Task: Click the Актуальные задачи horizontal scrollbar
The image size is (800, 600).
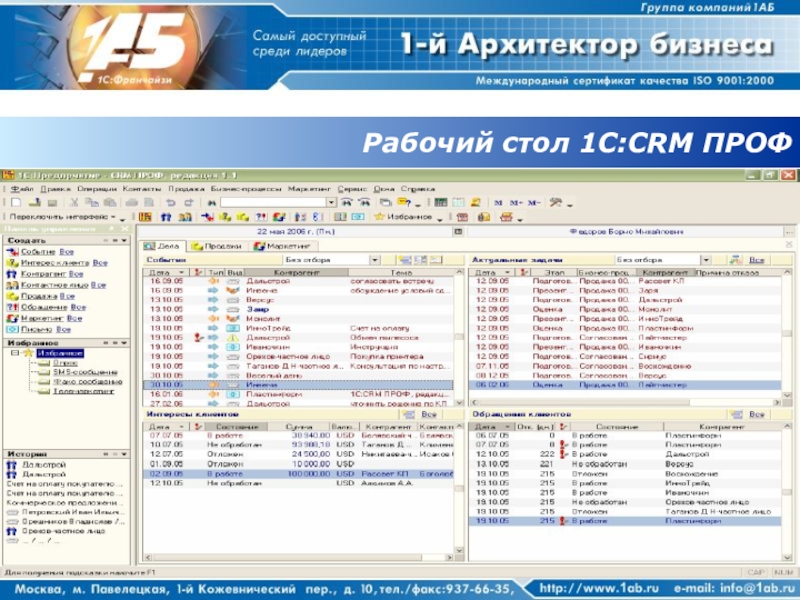Action: click(625, 403)
